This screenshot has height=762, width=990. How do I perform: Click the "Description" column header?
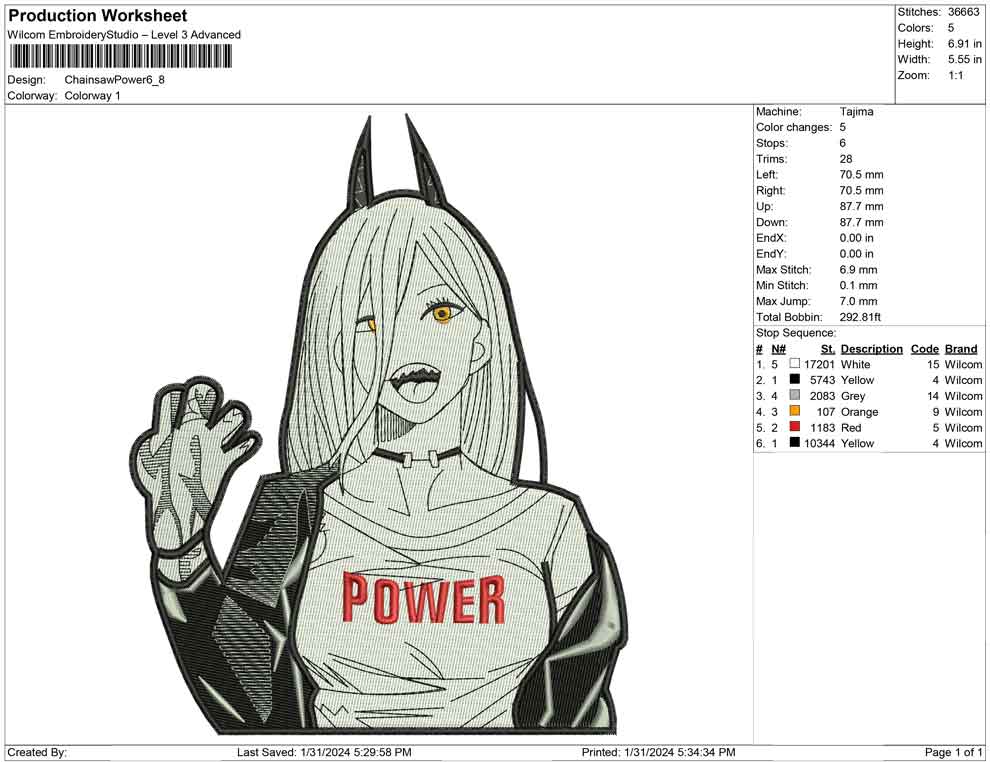(x=871, y=349)
